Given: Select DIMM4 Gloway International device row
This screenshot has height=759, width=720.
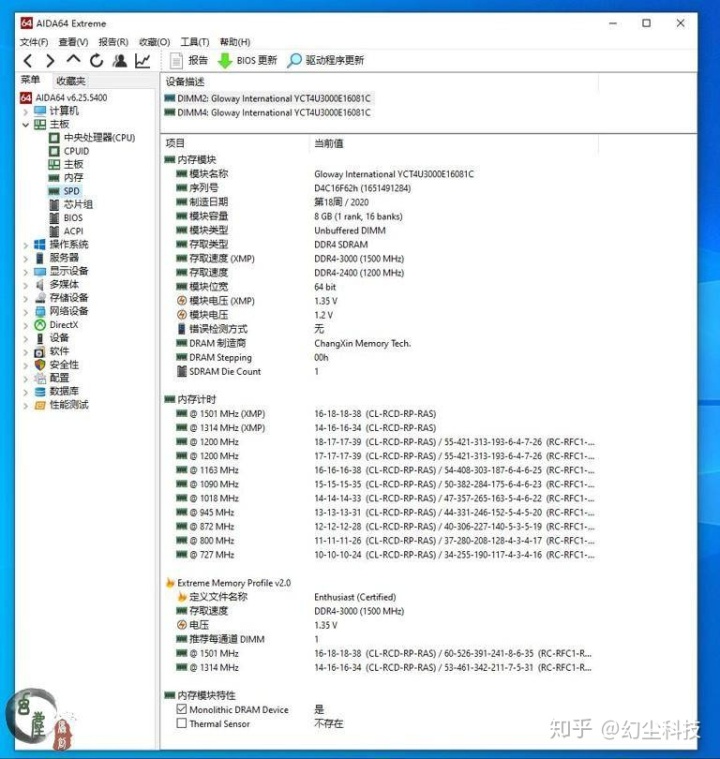Looking at the screenshot, I should (x=268, y=113).
